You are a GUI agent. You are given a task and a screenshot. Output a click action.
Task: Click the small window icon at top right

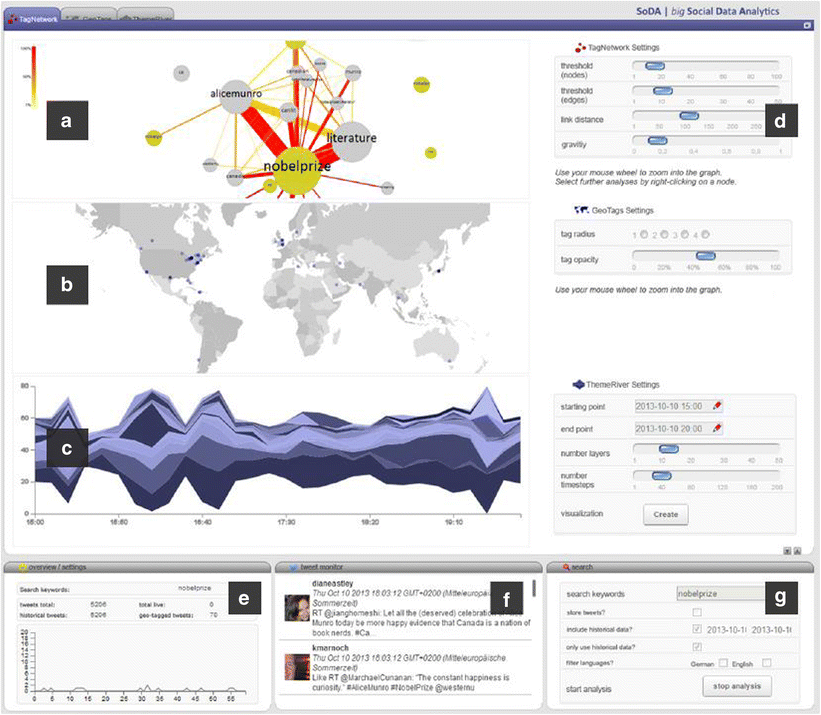807,25
